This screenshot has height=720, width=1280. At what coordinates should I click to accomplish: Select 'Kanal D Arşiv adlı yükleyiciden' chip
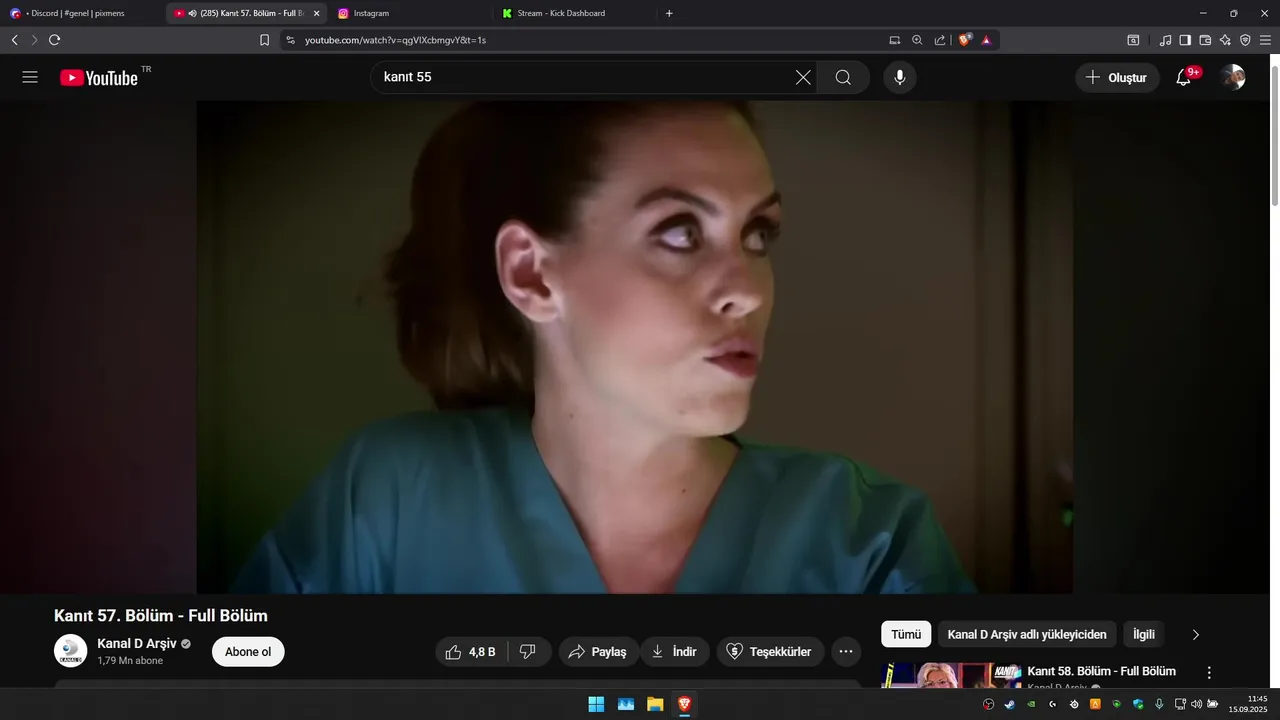[1027, 634]
